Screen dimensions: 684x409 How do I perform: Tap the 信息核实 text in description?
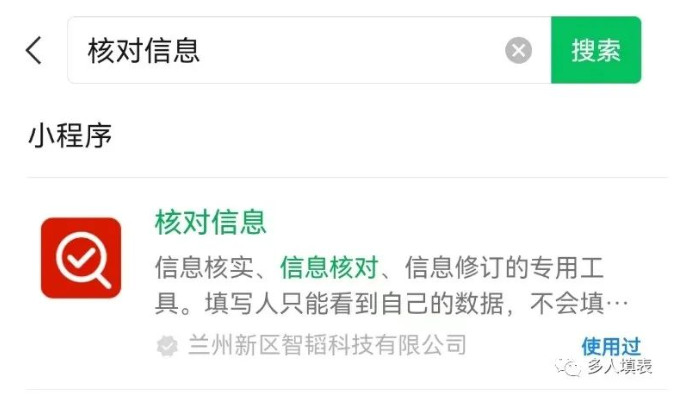(204, 267)
